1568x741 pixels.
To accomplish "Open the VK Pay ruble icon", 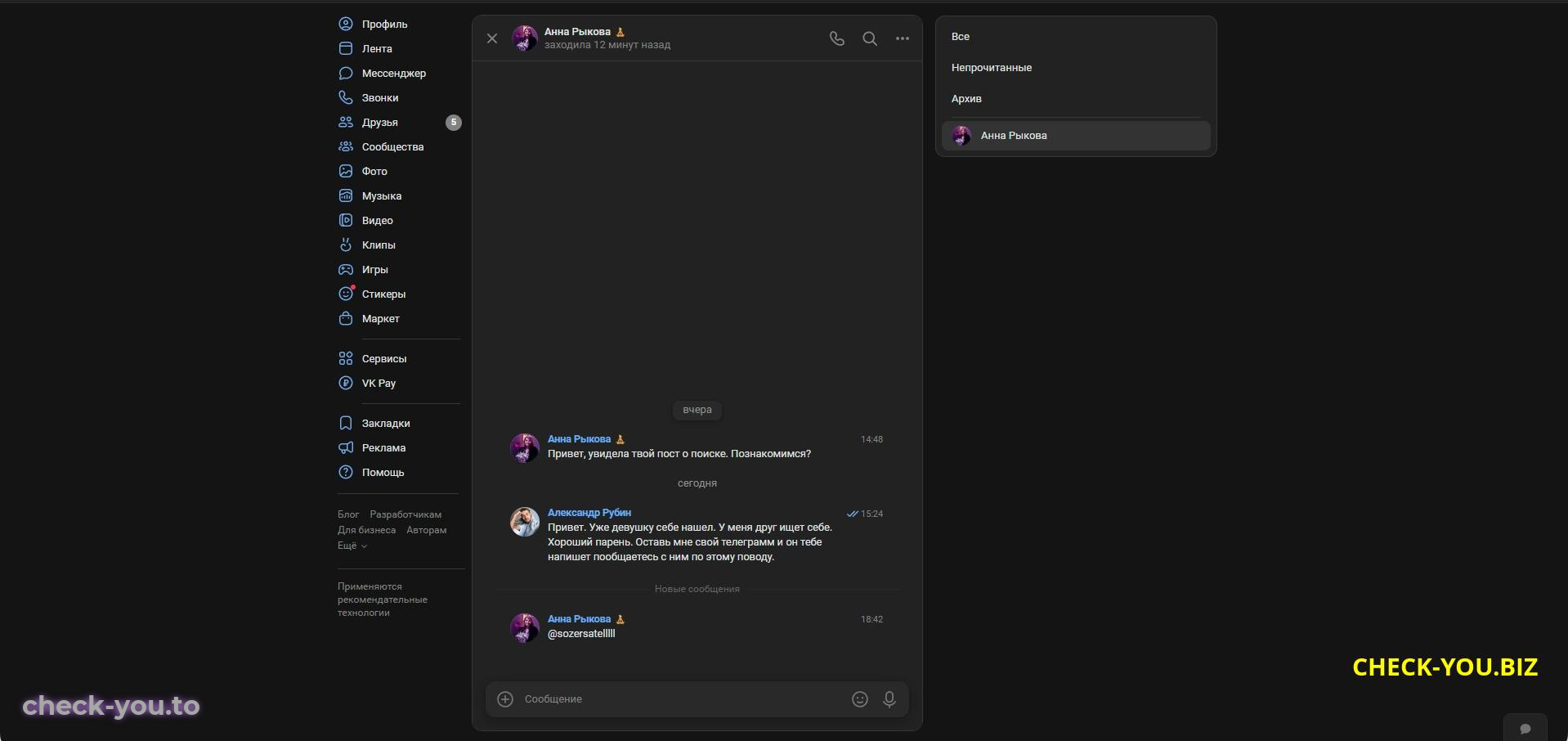I will [346, 383].
